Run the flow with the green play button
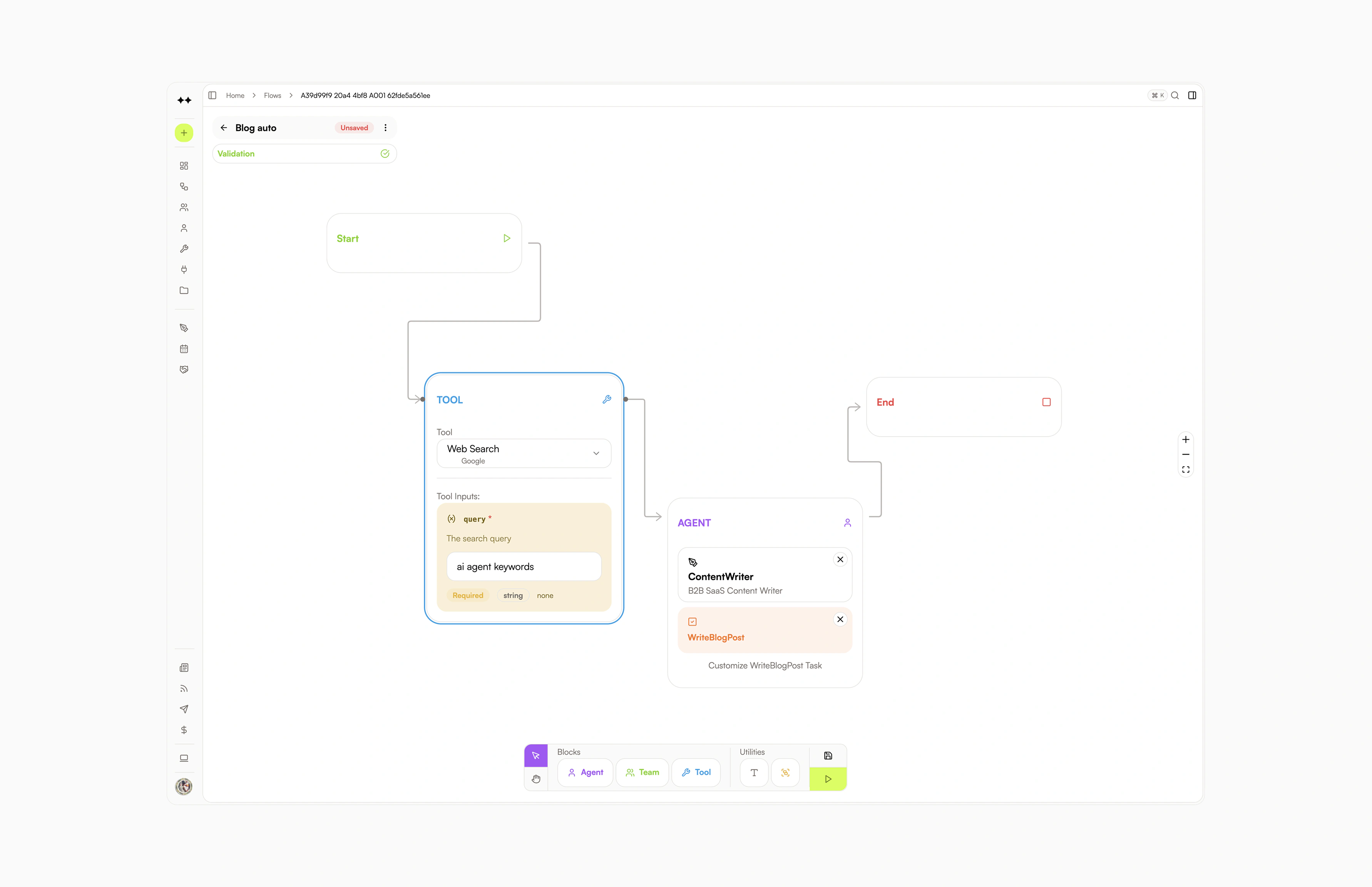 tap(828, 779)
